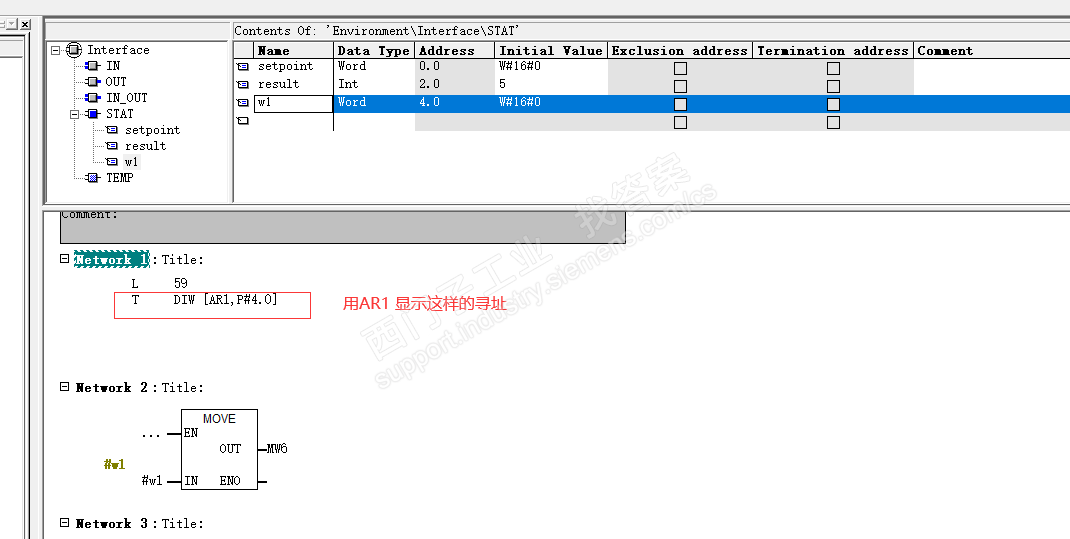Collapse the Interface tree root

56,50
